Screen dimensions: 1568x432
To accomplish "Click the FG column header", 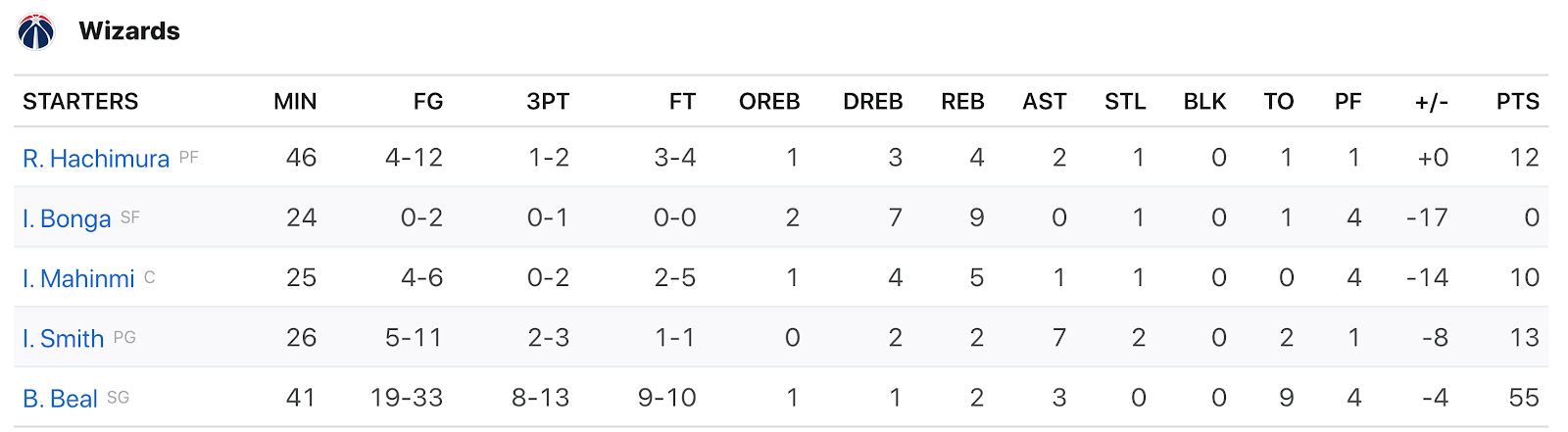I will tap(428, 102).
